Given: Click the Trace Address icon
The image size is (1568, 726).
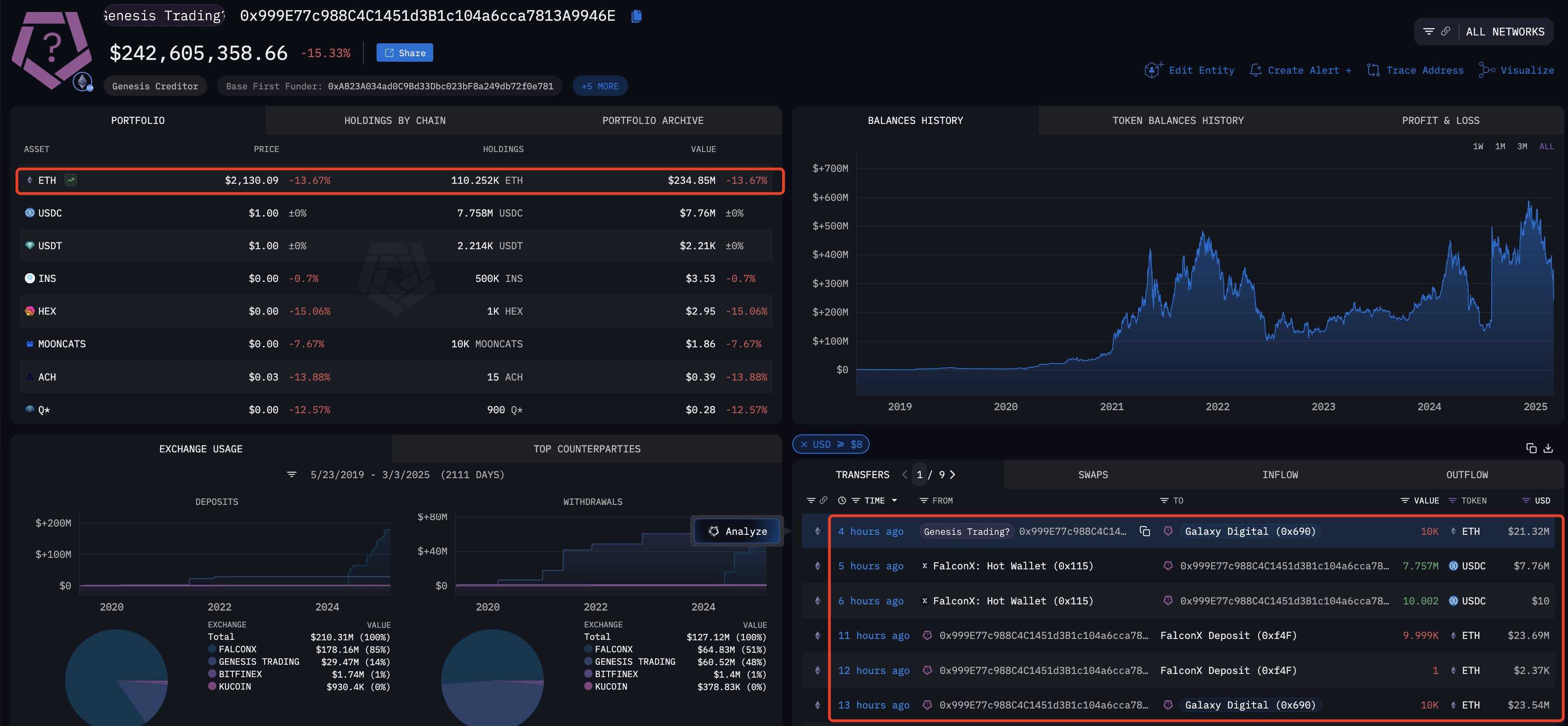Looking at the screenshot, I should click(1373, 70).
